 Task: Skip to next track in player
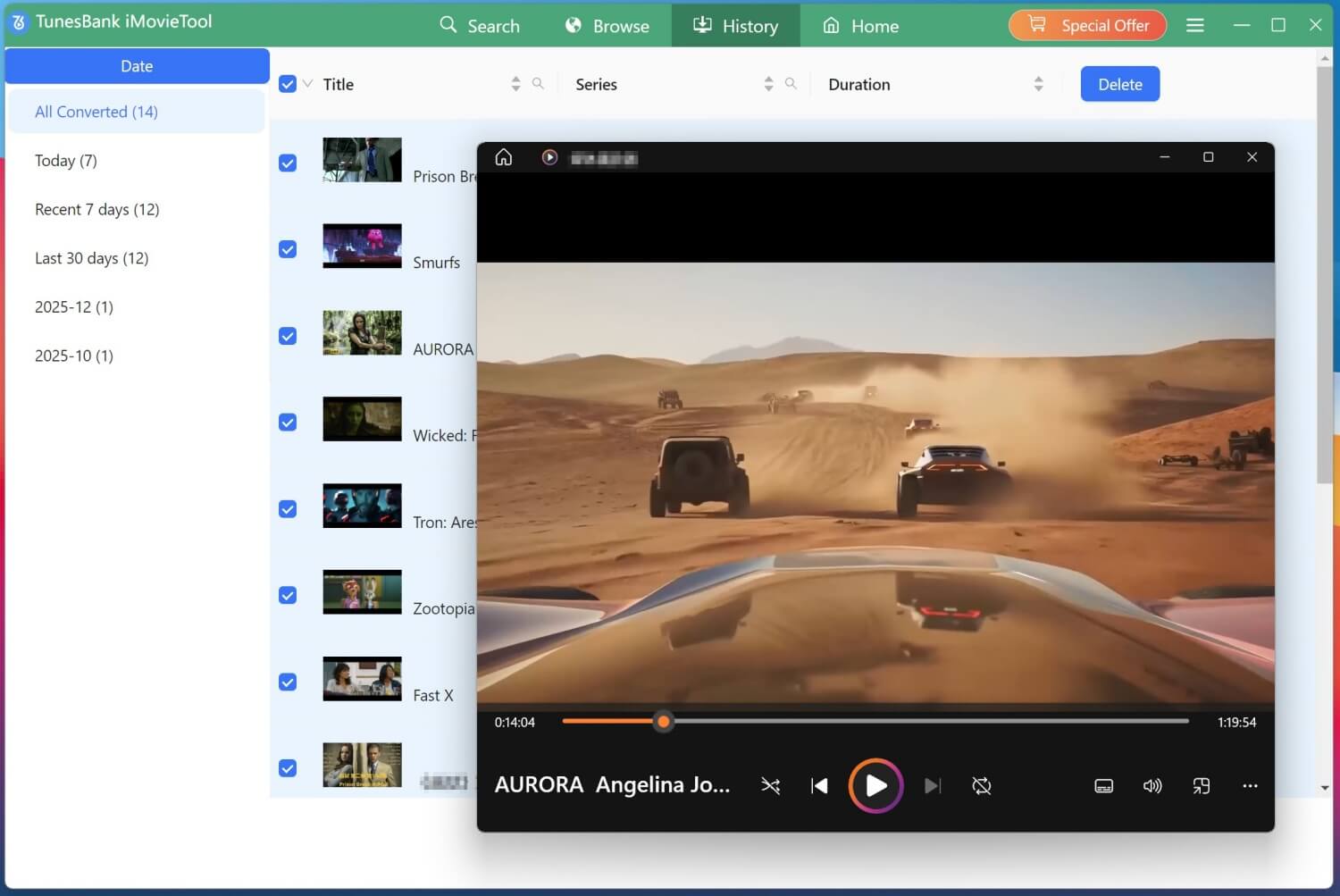[x=933, y=786]
